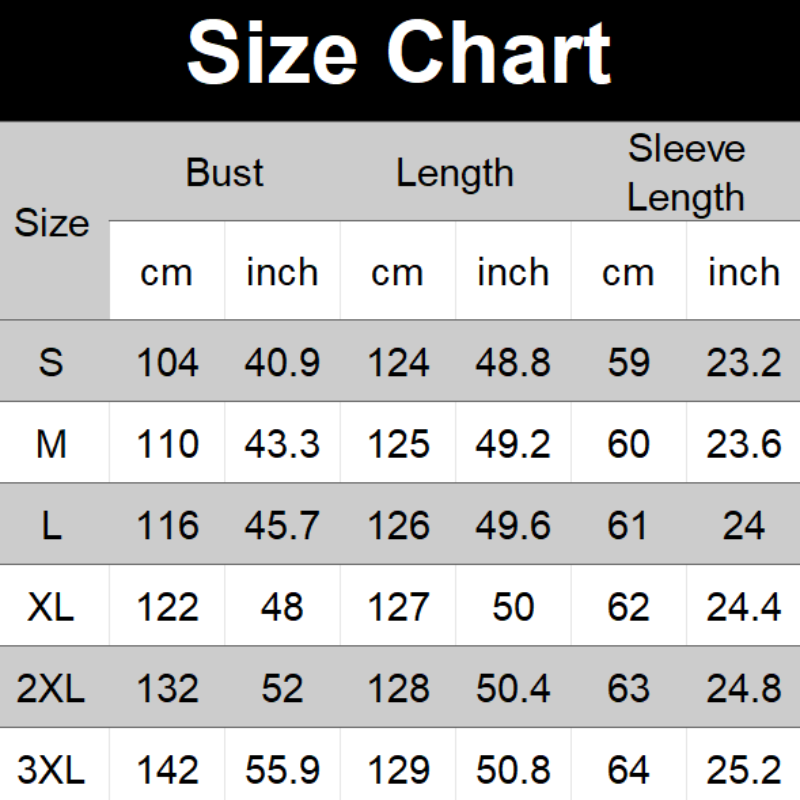Click the 24.4 inch sleeve value
Image resolution: width=800 pixels, height=800 pixels.
pyautogui.click(x=743, y=607)
